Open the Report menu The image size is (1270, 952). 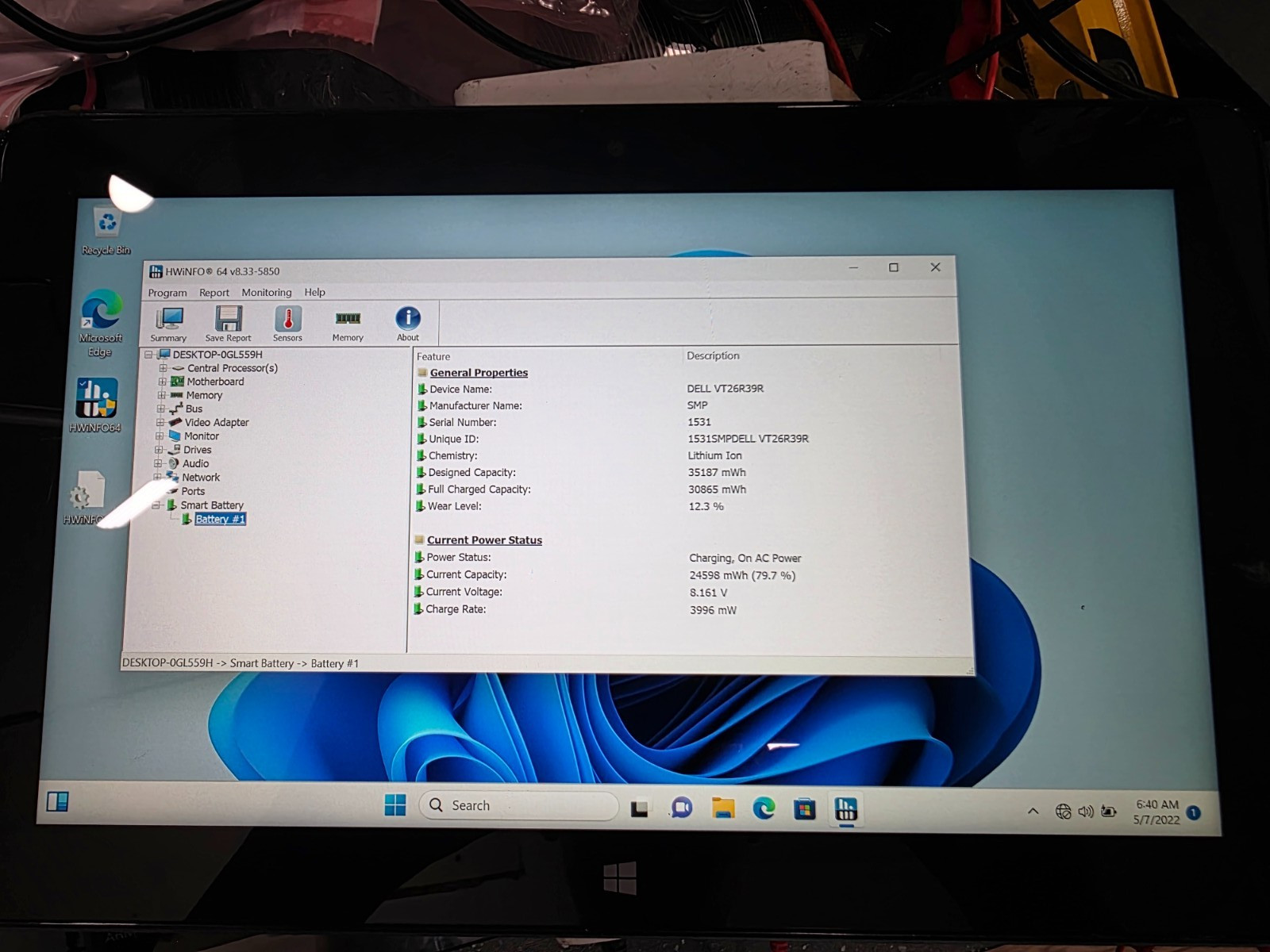tap(214, 293)
